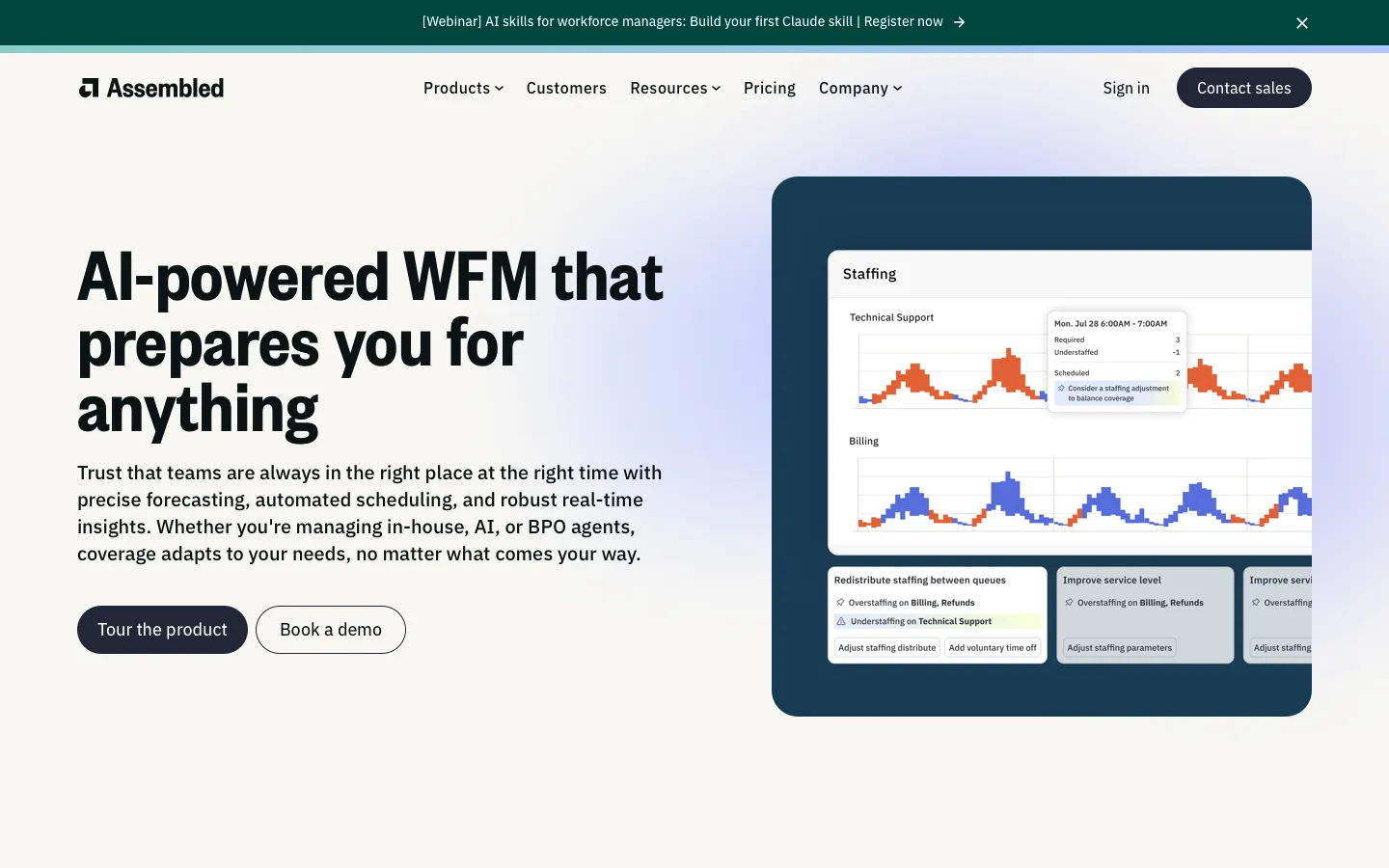Click the Sign in link

pyautogui.click(x=1126, y=88)
